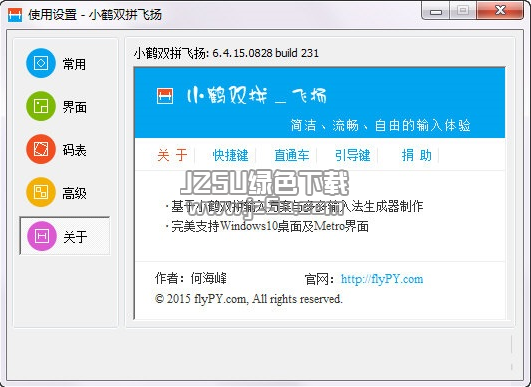Click the author name 何海峰
Viewport: 531px width, 387px height.
(x=208, y=278)
